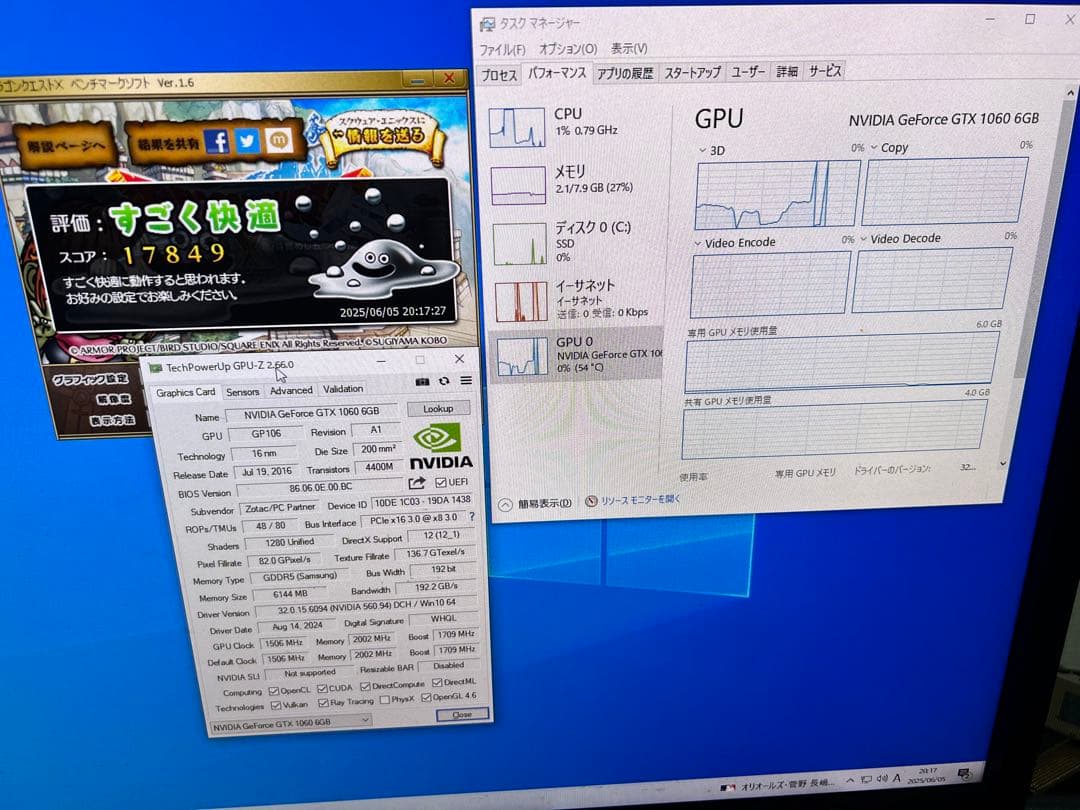Click the BIOS Version field 86.06.0E.00.BC

pos(320,488)
